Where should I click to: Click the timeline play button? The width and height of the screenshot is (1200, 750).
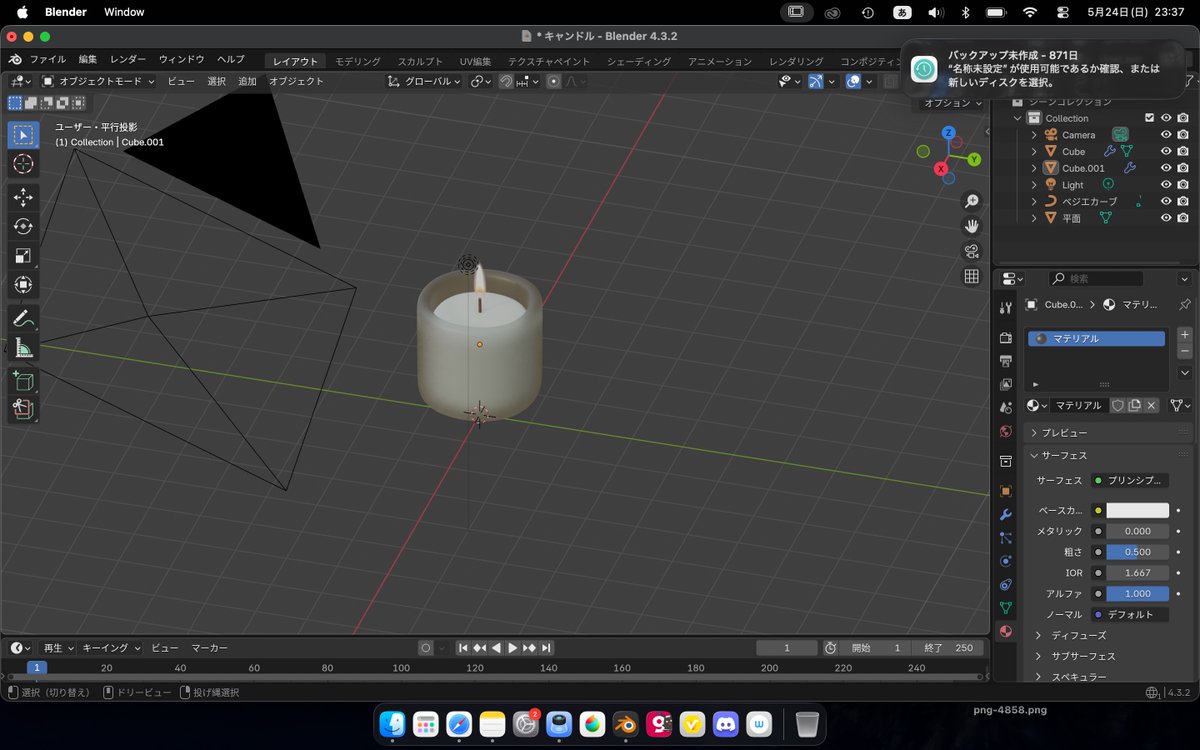[x=512, y=648]
